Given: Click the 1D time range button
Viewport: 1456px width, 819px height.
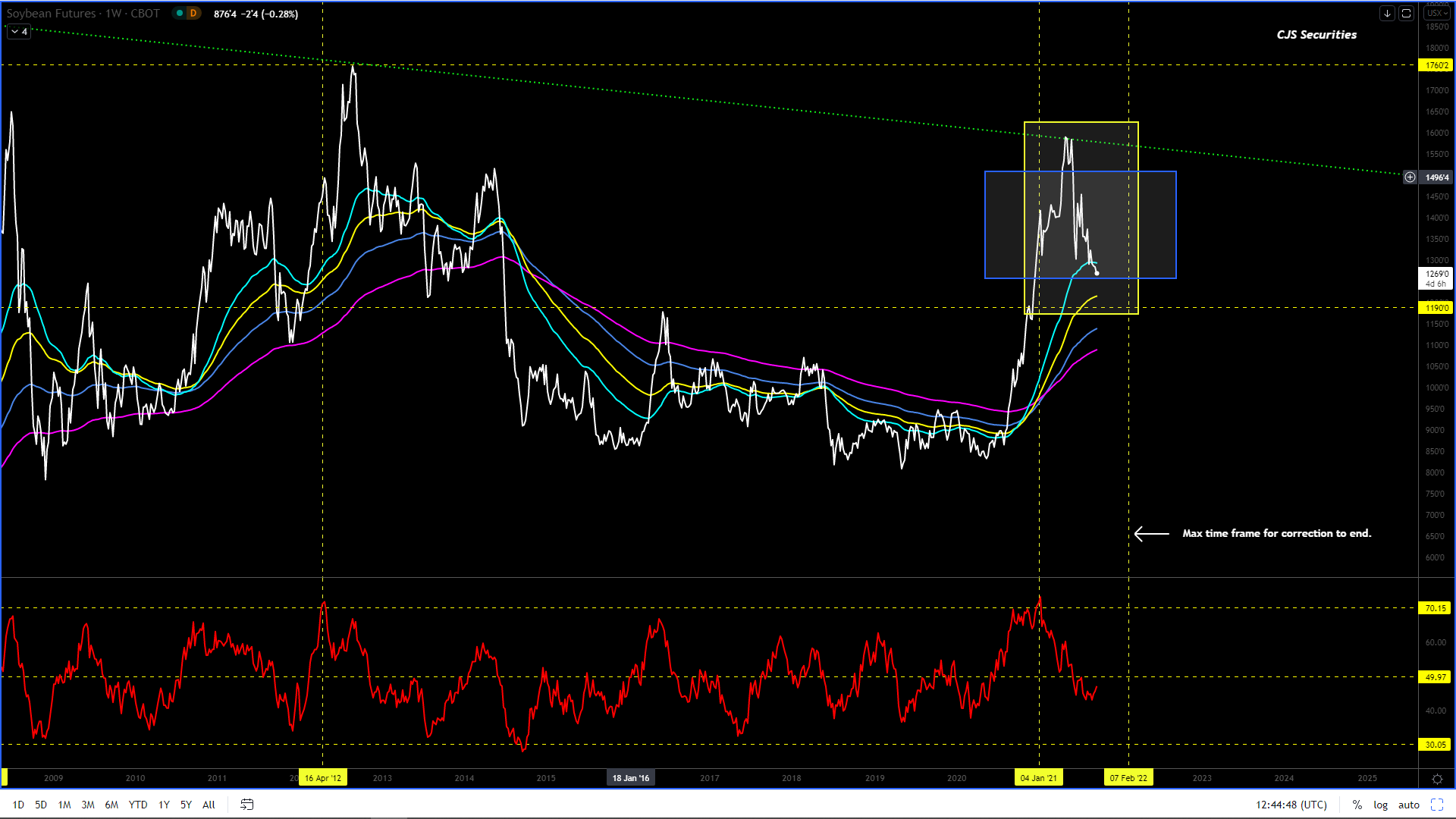Looking at the screenshot, I should click(x=18, y=805).
